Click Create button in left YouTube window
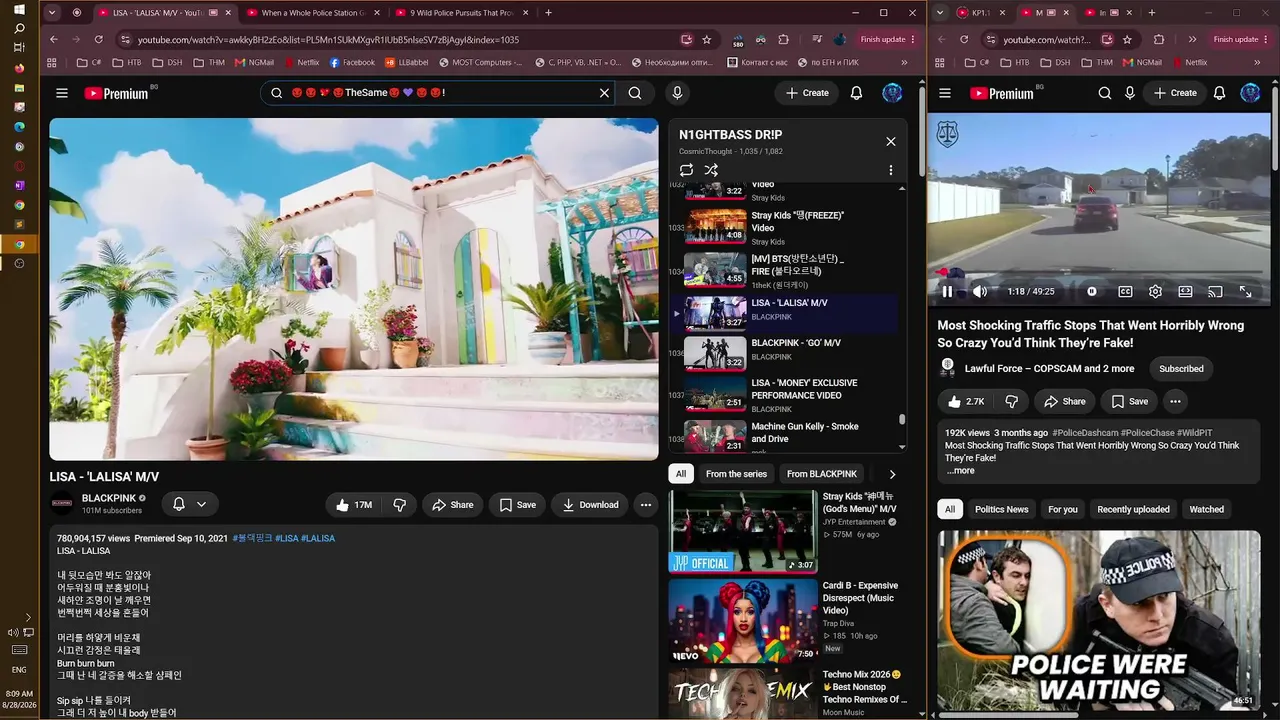Viewport: 1280px width, 720px height. click(x=807, y=93)
